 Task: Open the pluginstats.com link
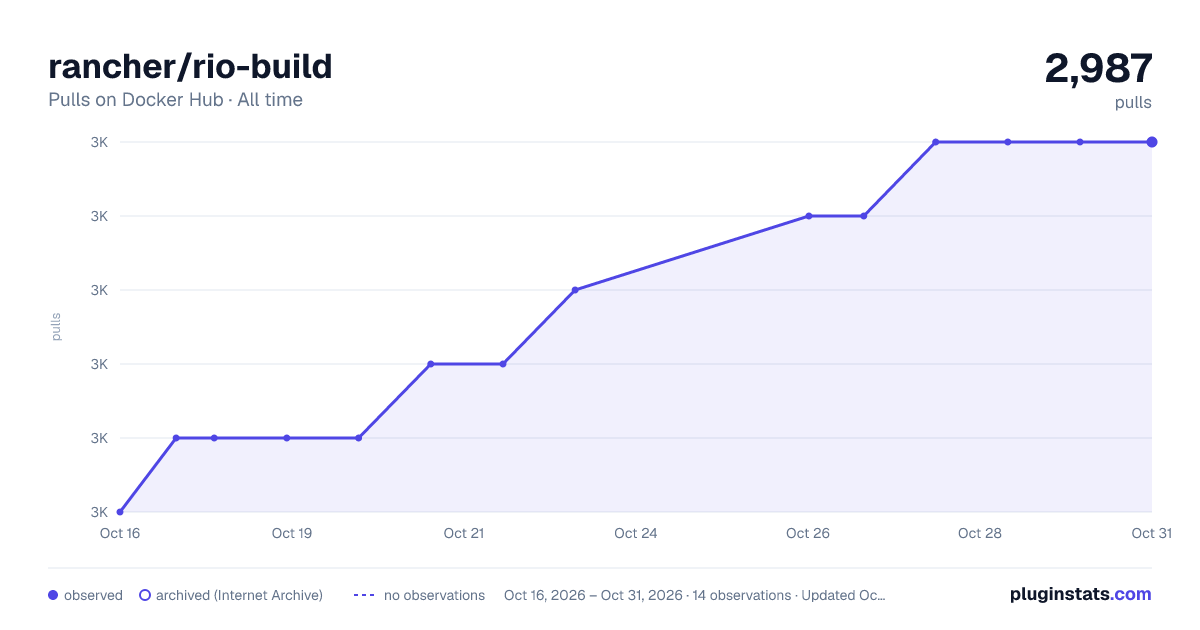coord(1080,594)
